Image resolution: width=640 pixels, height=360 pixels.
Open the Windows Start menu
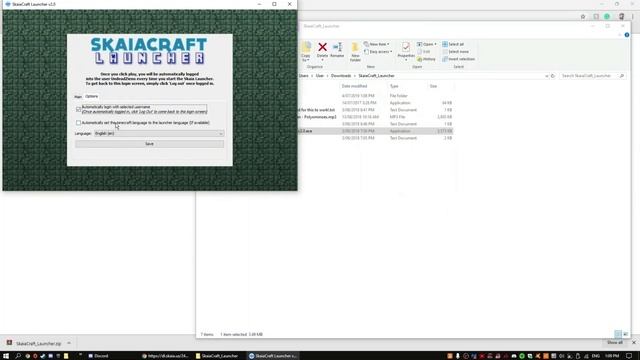pyautogui.click(x=6, y=356)
